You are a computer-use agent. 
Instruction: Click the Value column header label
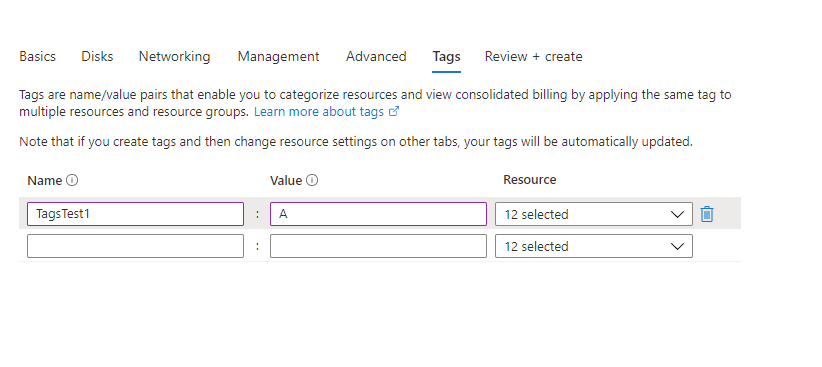tap(286, 181)
